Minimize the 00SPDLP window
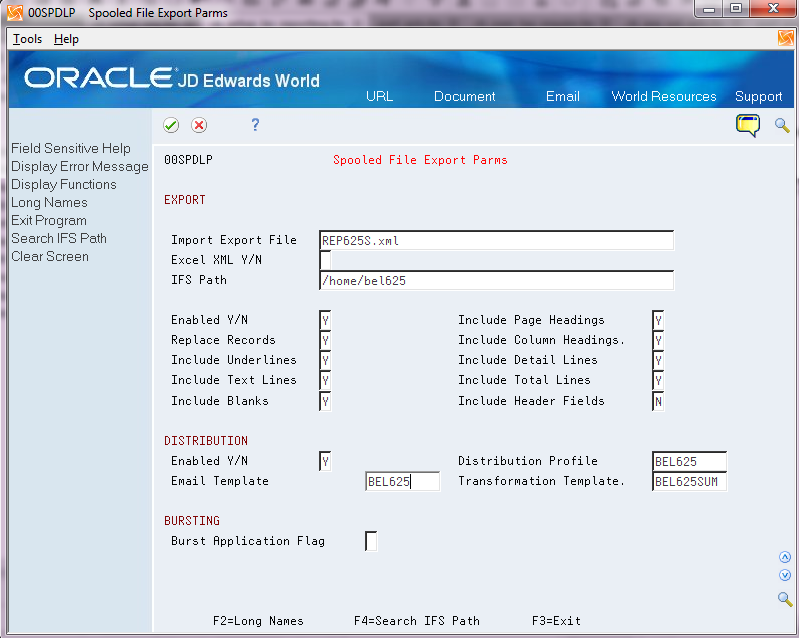 pyautogui.click(x=709, y=9)
